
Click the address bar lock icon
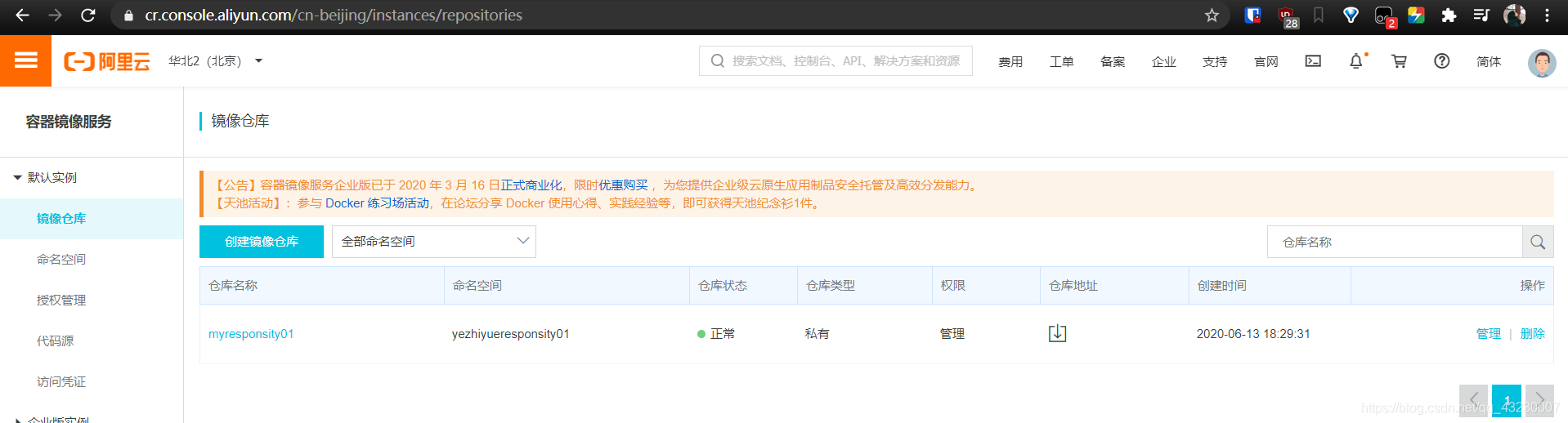(x=128, y=16)
